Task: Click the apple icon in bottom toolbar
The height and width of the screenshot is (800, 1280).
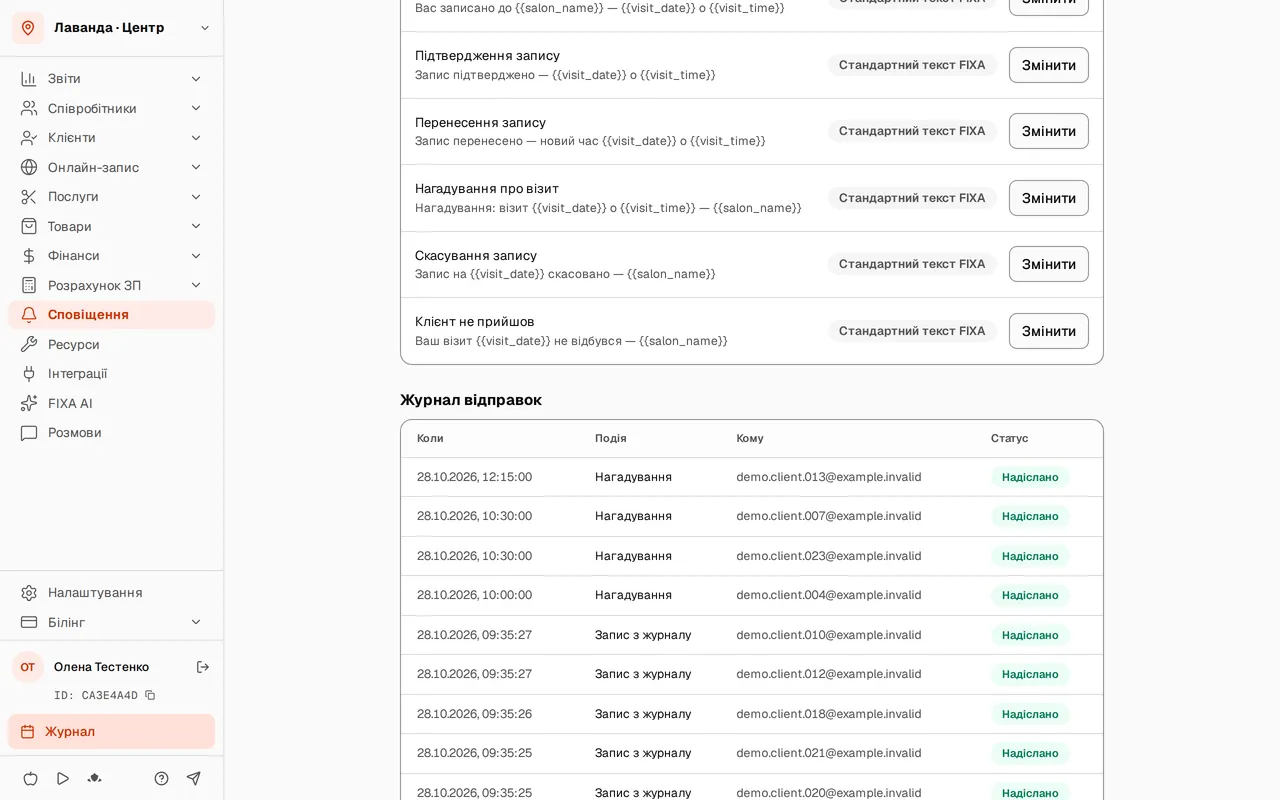Action: coord(30,778)
